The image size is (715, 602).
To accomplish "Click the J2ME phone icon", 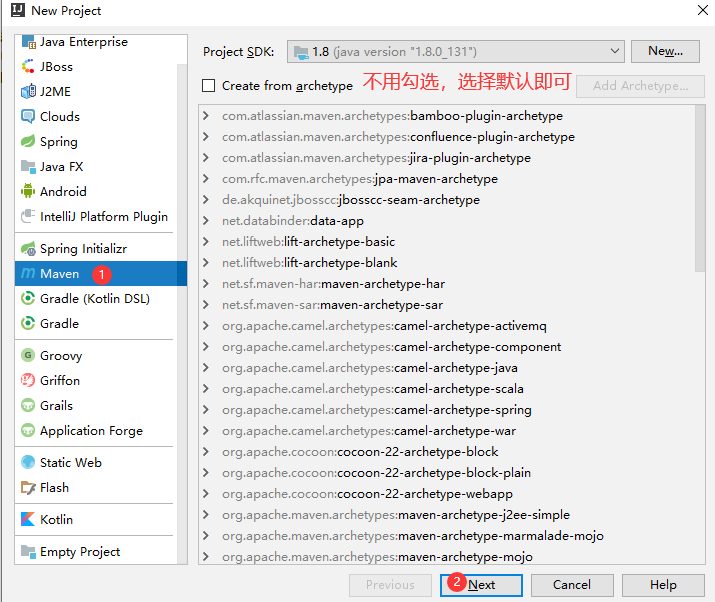I will 28,91.
